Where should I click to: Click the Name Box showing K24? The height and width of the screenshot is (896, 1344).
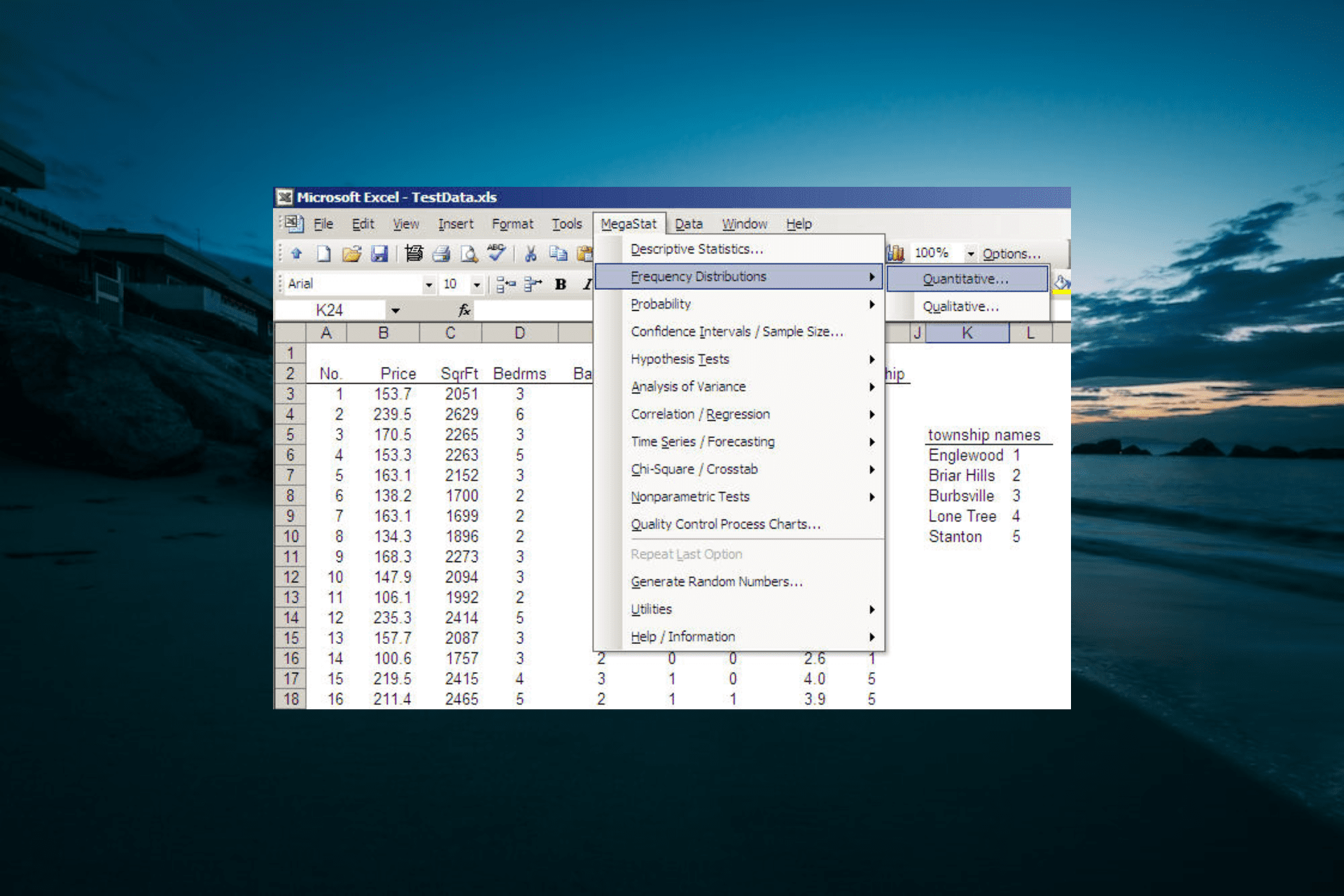click(x=330, y=310)
